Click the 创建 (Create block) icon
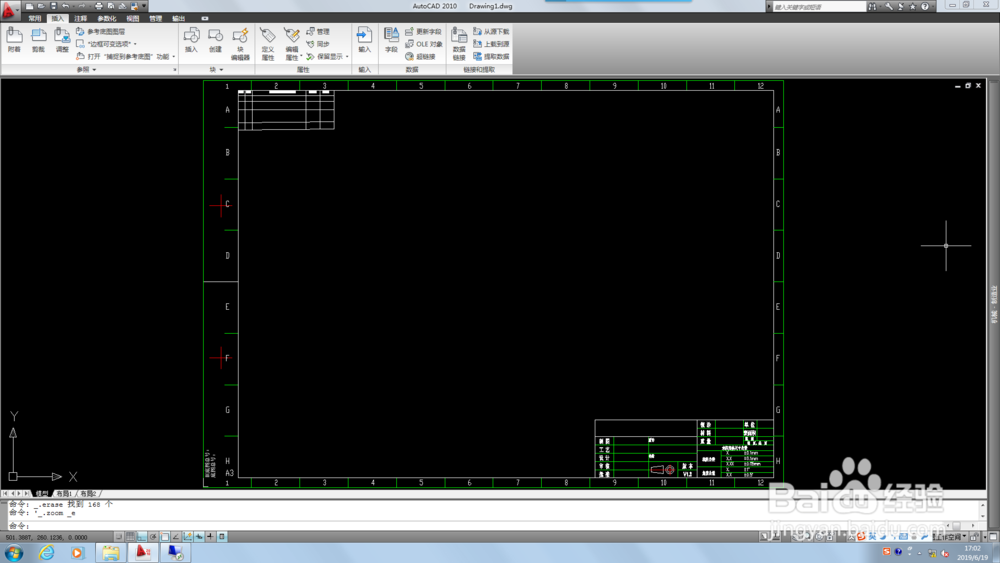The width and height of the screenshot is (1000, 563). 215,40
